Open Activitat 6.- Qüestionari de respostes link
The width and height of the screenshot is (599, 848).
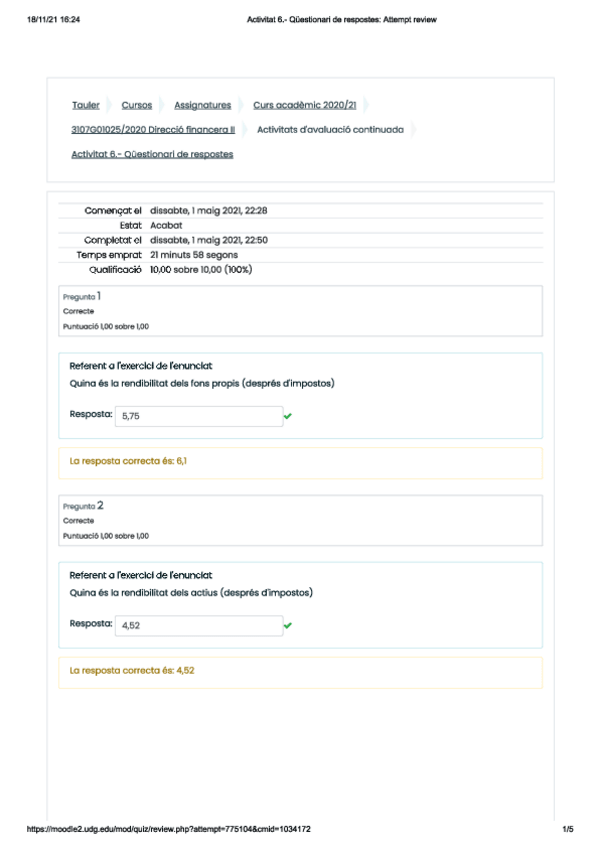click(152, 154)
